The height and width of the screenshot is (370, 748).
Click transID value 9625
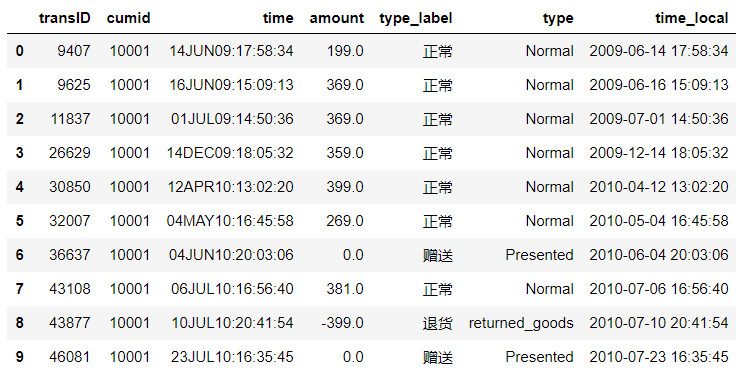(x=69, y=85)
